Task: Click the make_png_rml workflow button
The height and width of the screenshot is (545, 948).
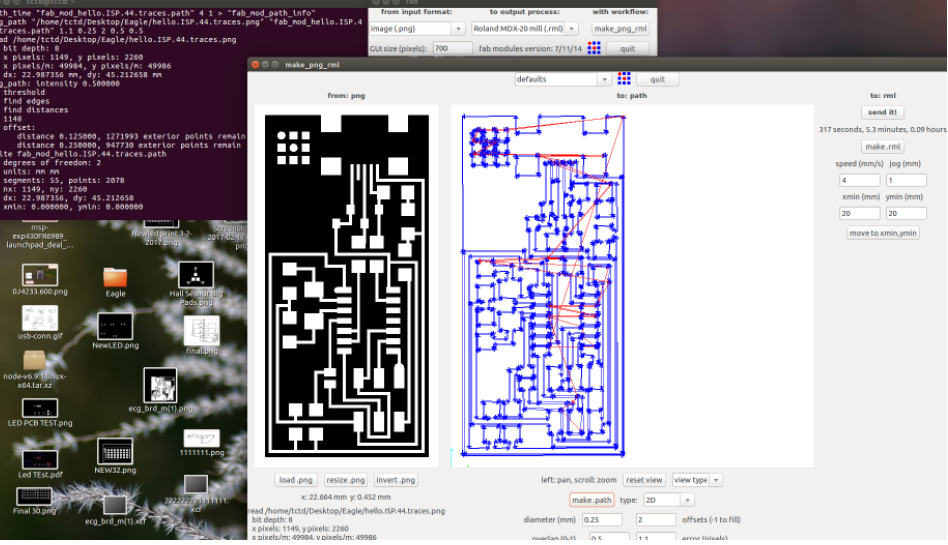Action: point(620,28)
